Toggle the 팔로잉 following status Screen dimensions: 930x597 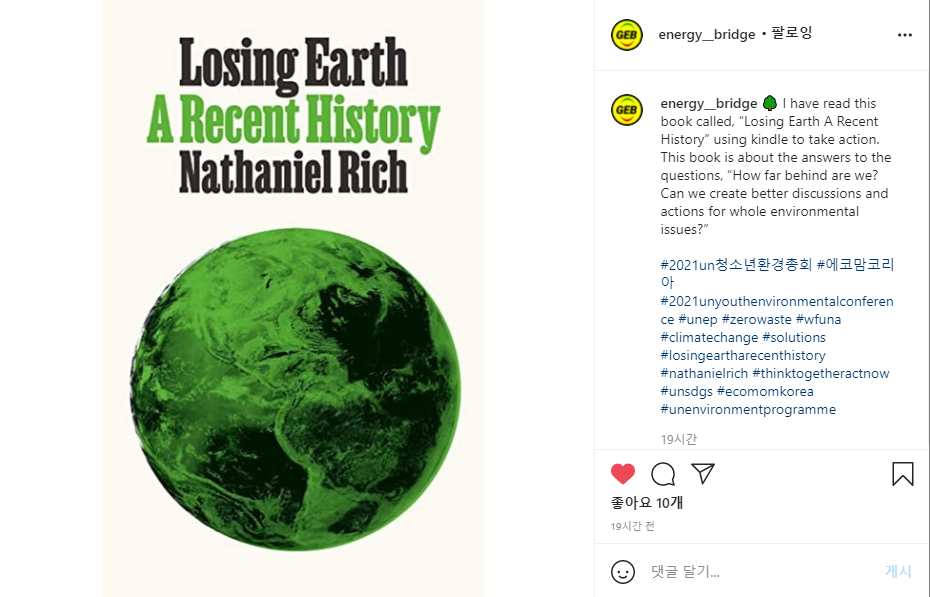click(791, 34)
